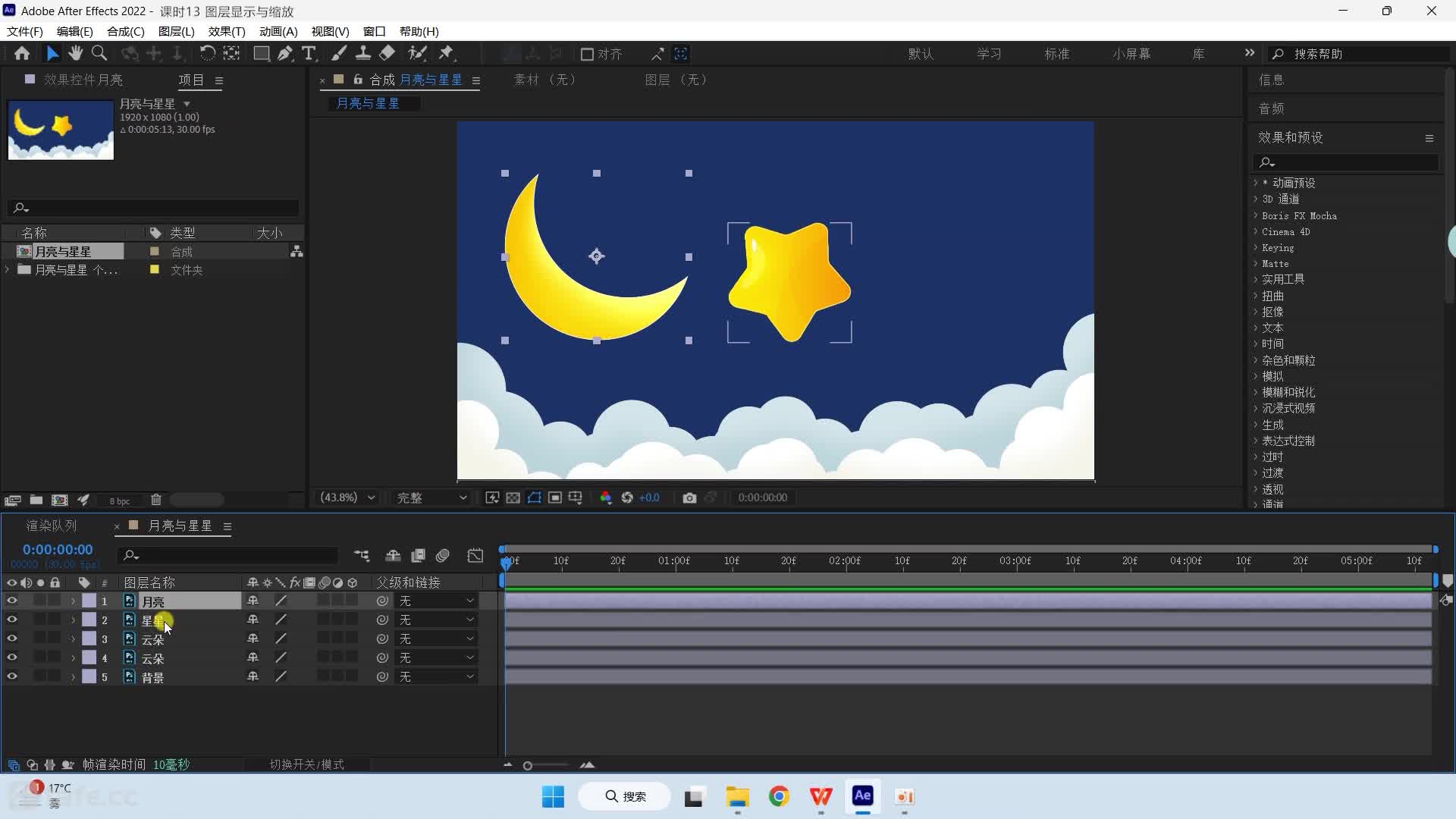Toggle 3D layer switch for 月亮 layer
Screen dimensions: 1456x819
click(352, 601)
